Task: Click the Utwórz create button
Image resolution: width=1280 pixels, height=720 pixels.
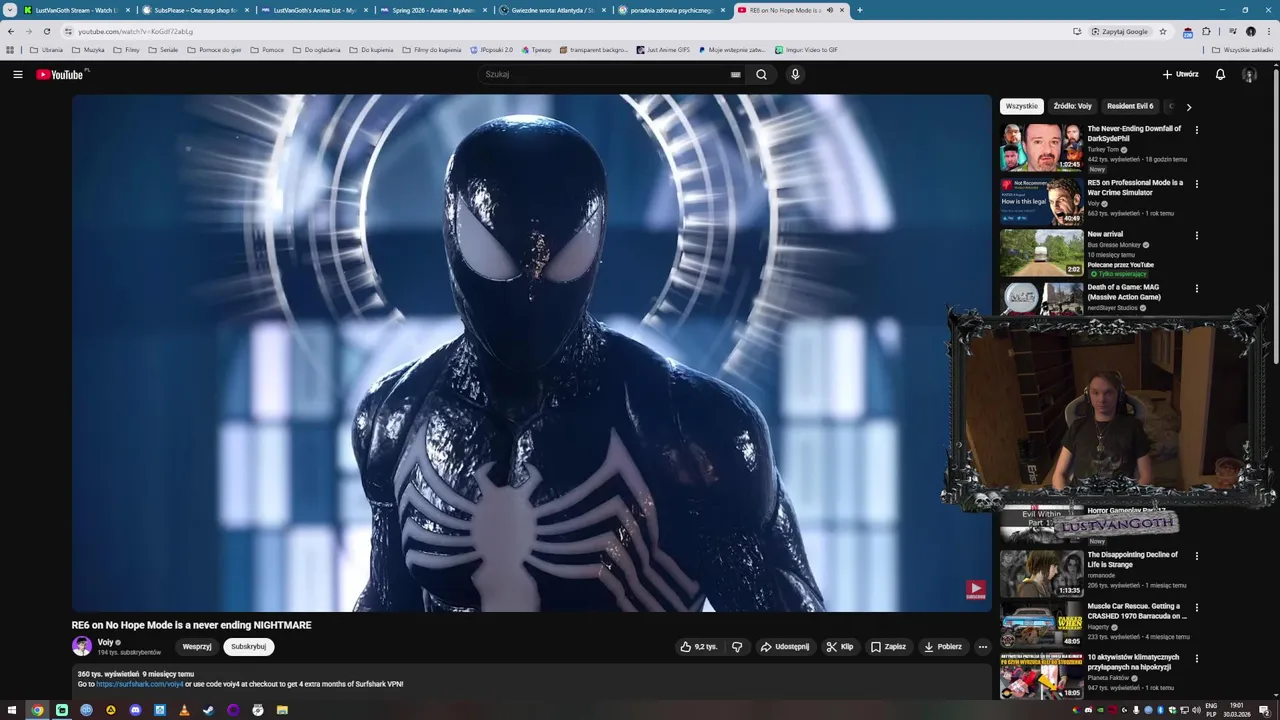Action: pos(1180,74)
